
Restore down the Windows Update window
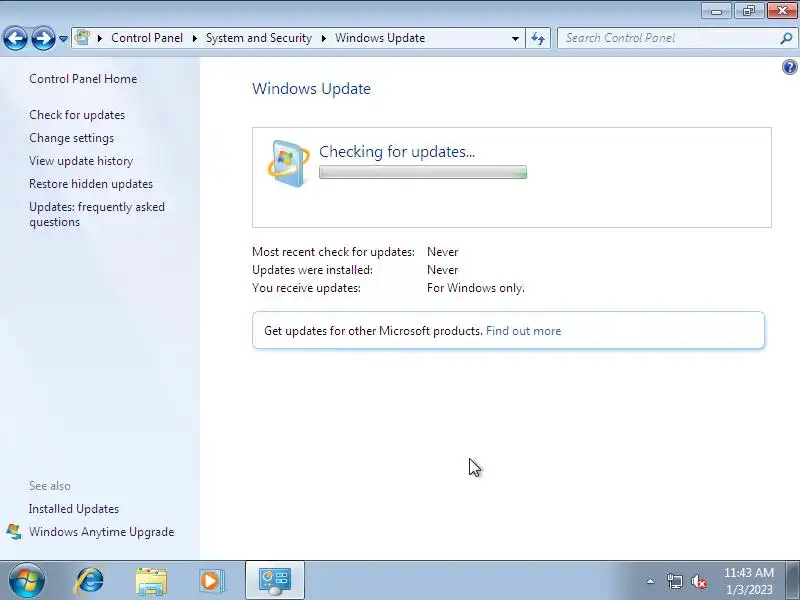[x=748, y=11]
